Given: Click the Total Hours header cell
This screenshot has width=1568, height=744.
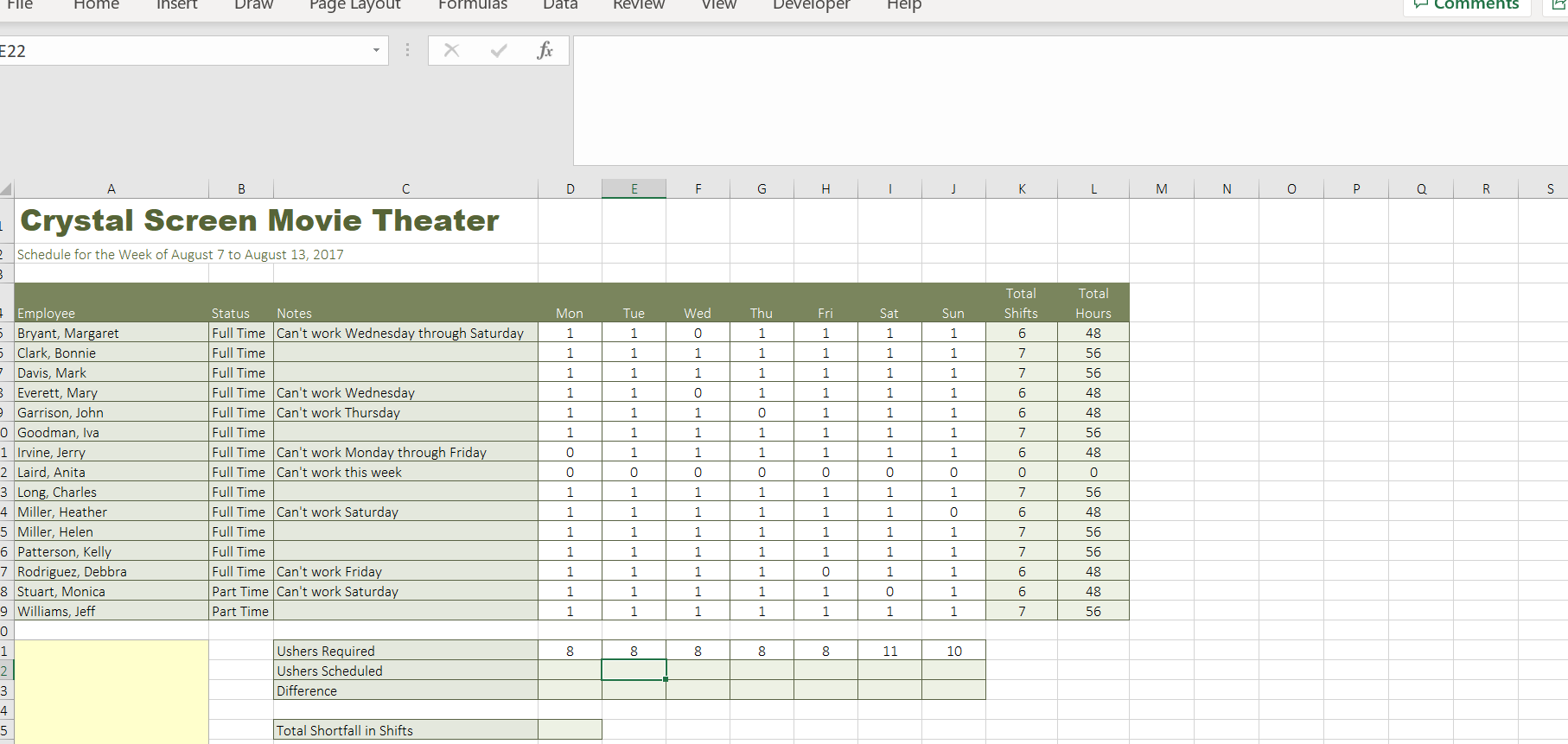Looking at the screenshot, I should coord(1093,303).
